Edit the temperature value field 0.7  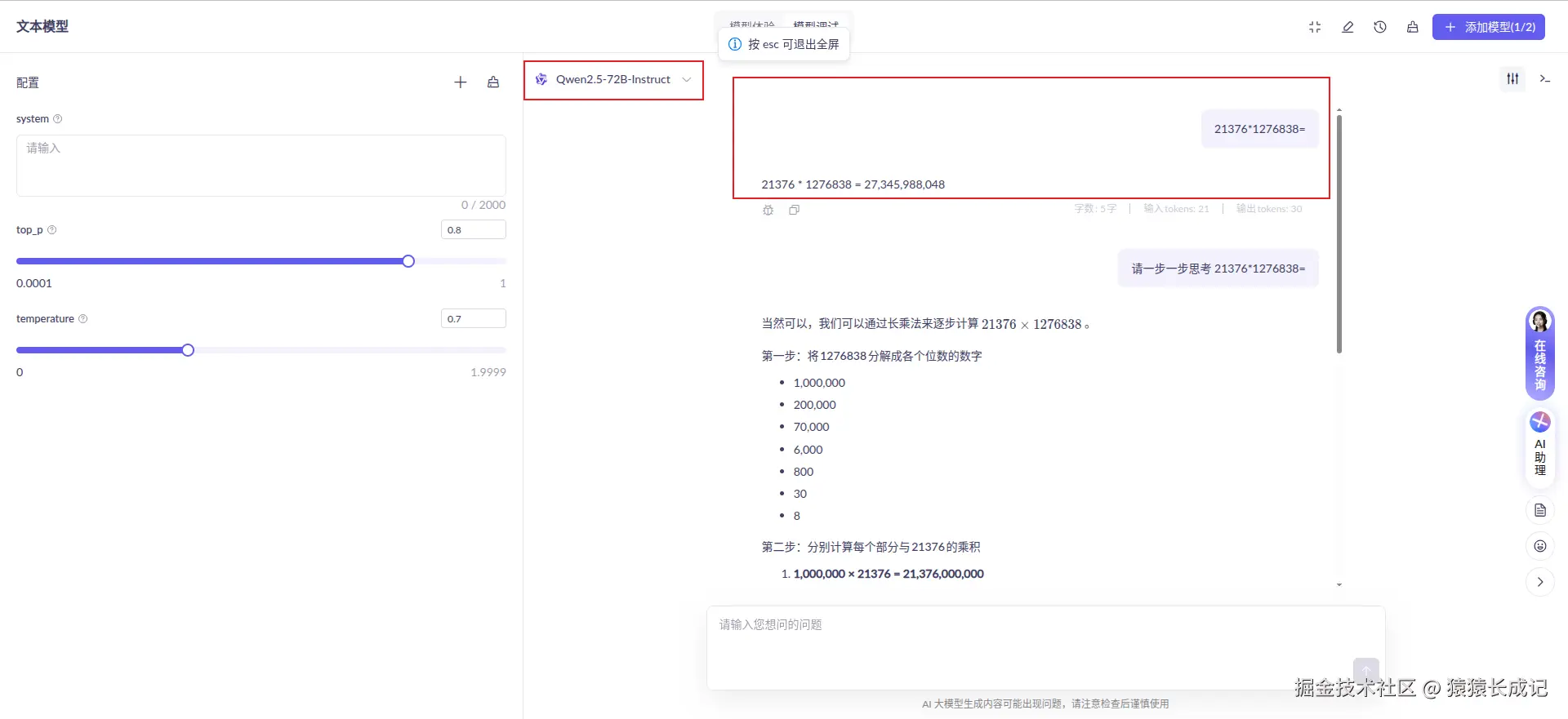coord(474,319)
